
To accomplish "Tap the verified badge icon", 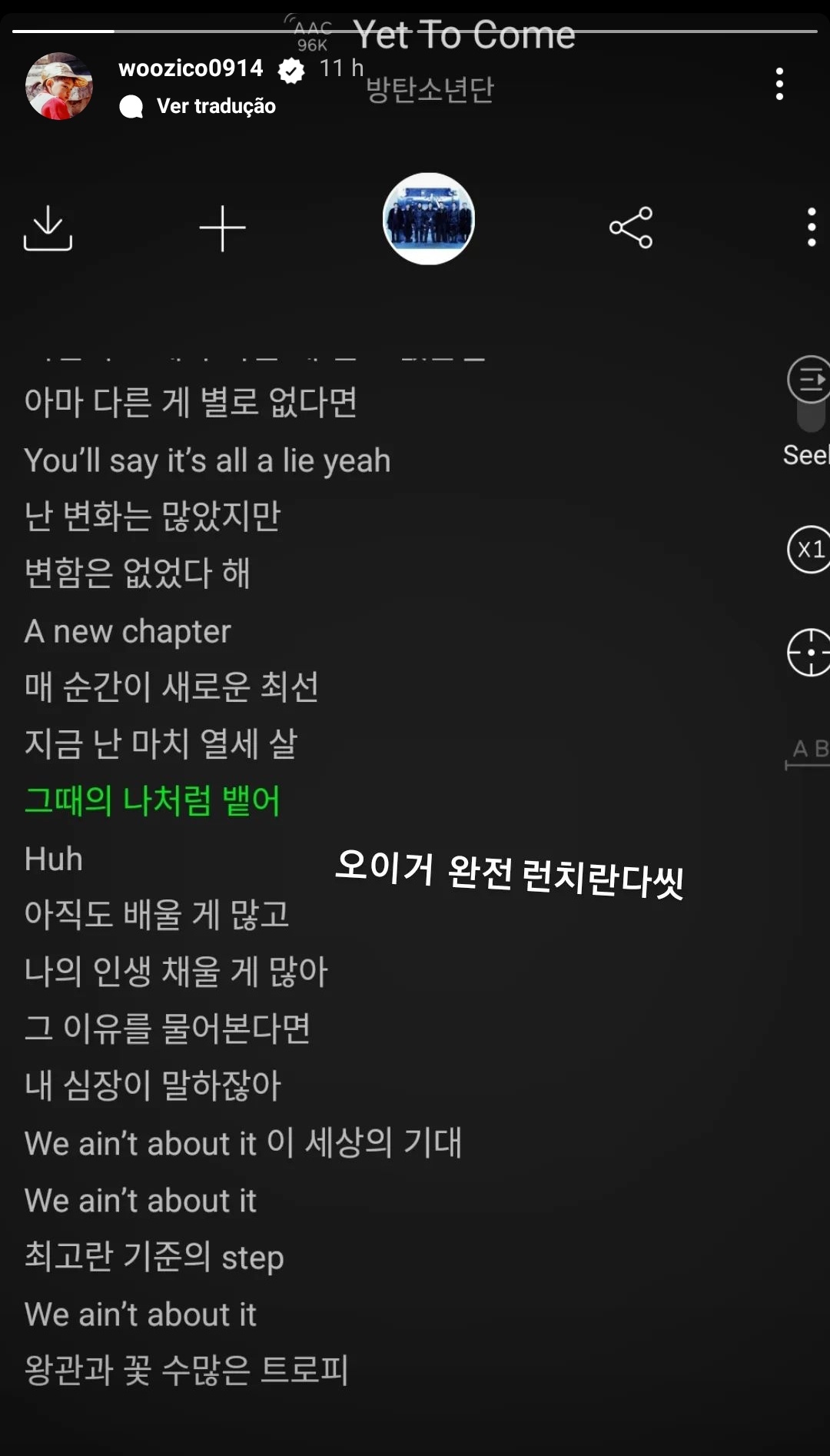I will (x=290, y=71).
